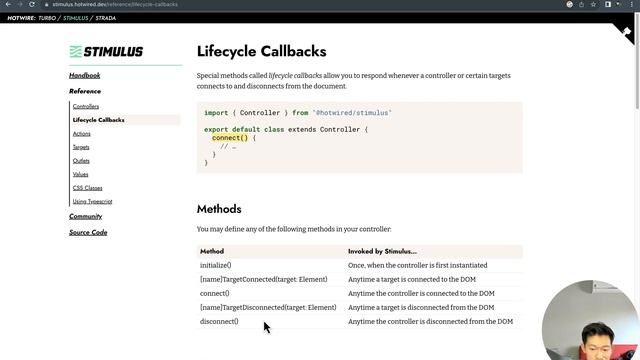
Task: Click the highlighted connect() in the code
Action: tap(230, 138)
